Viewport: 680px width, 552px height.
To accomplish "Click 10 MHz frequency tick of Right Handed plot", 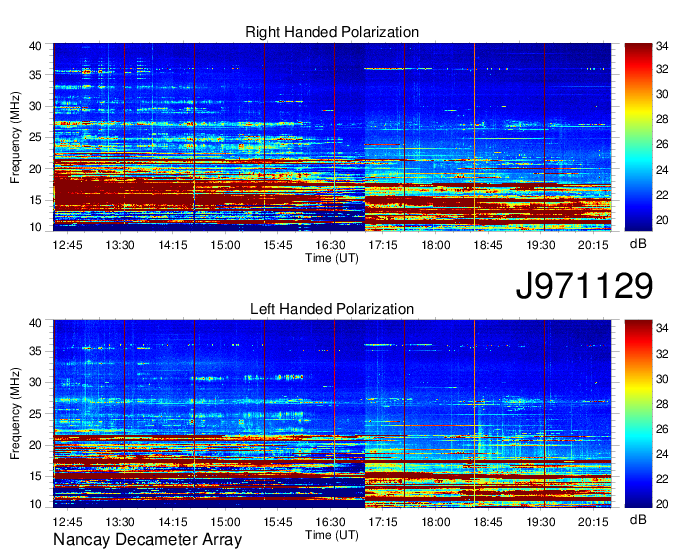I will coord(36,227).
